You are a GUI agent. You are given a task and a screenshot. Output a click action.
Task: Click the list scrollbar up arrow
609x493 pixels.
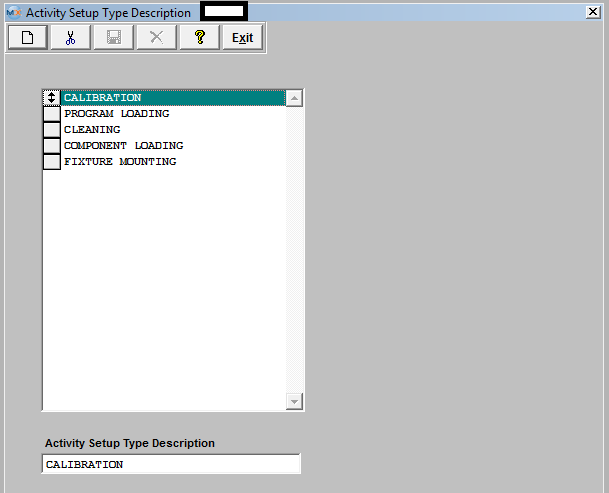click(x=294, y=98)
